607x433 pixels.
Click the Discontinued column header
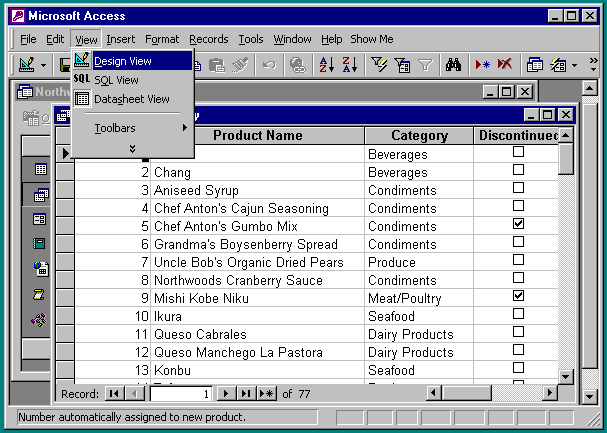coord(516,135)
